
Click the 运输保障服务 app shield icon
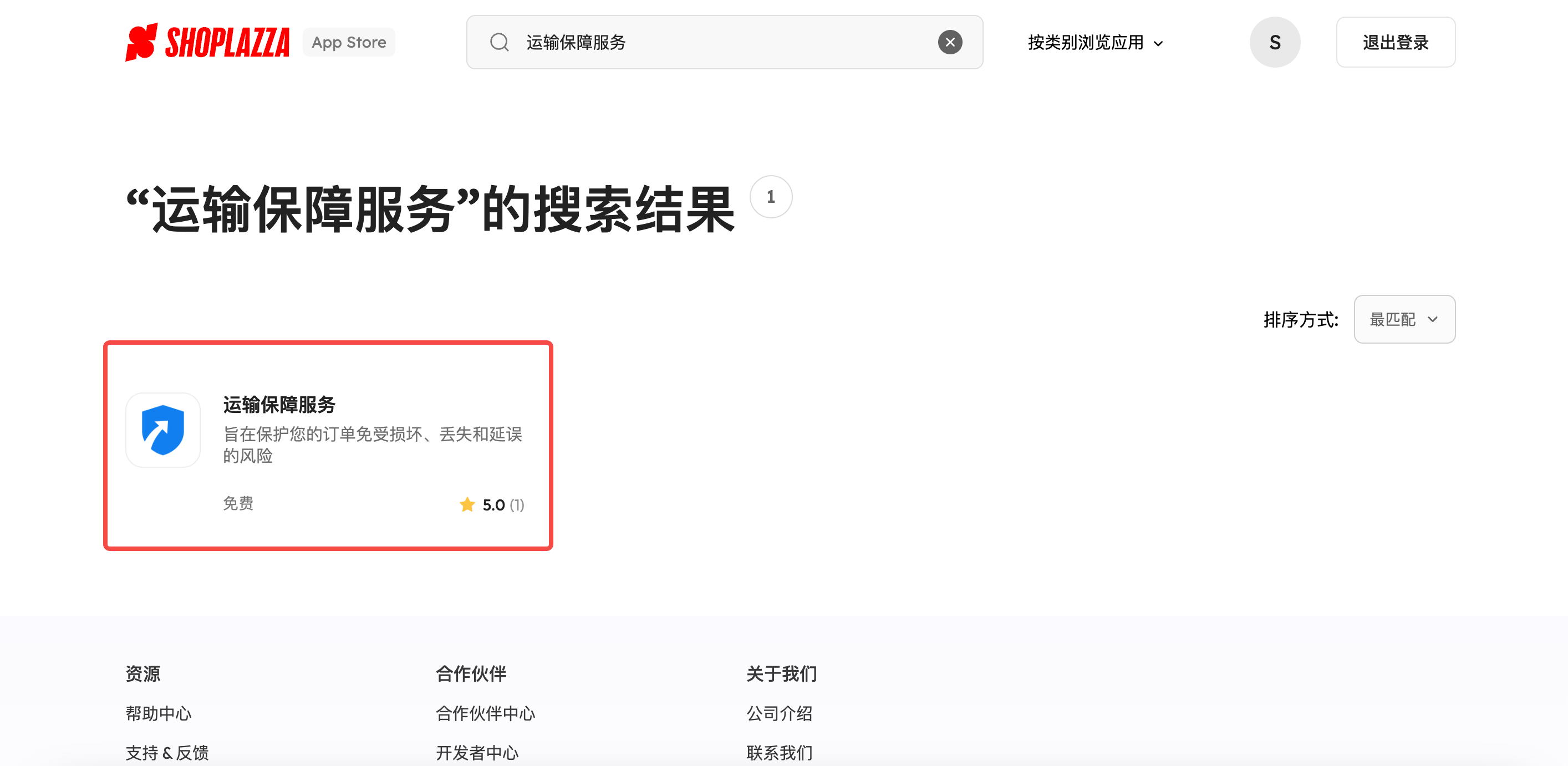coord(162,430)
